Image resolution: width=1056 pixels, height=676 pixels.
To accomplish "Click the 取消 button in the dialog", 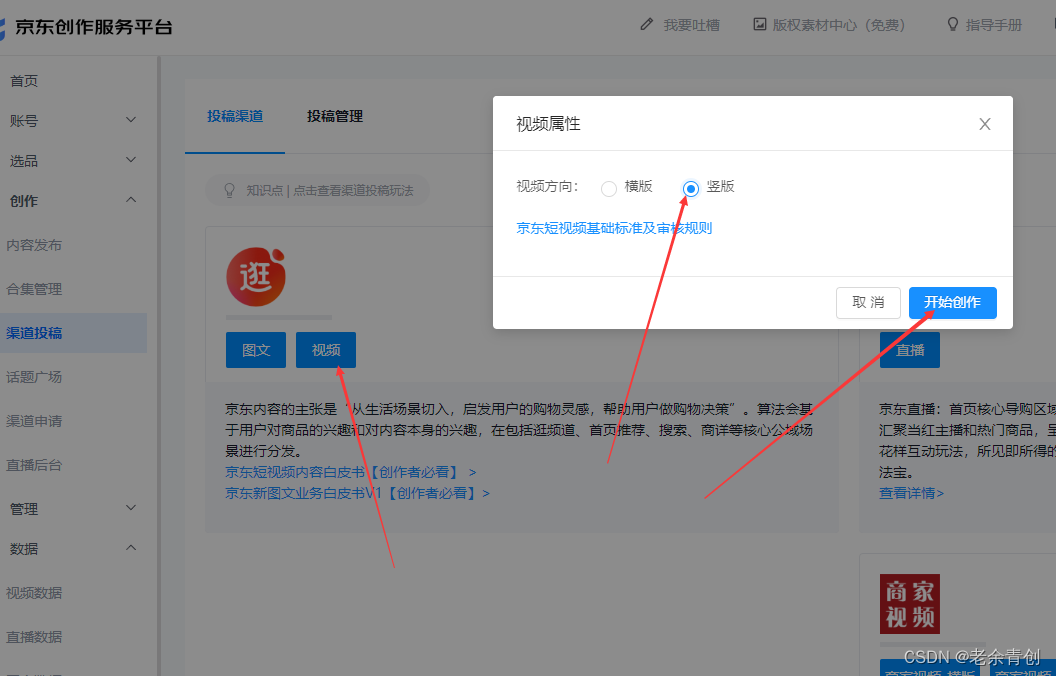I will 868,303.
